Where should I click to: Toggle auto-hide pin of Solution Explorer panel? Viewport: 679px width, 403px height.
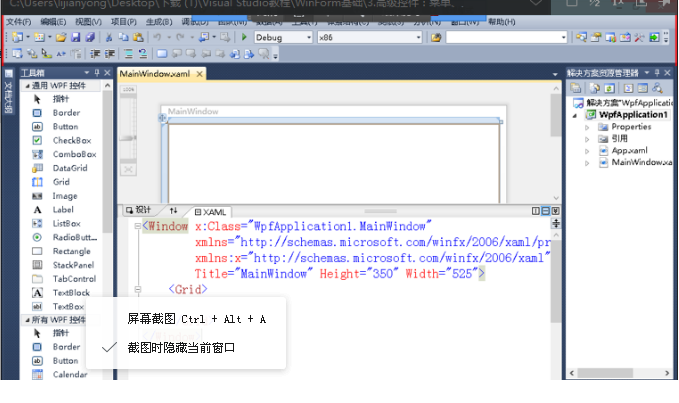(x=657, y=73)
